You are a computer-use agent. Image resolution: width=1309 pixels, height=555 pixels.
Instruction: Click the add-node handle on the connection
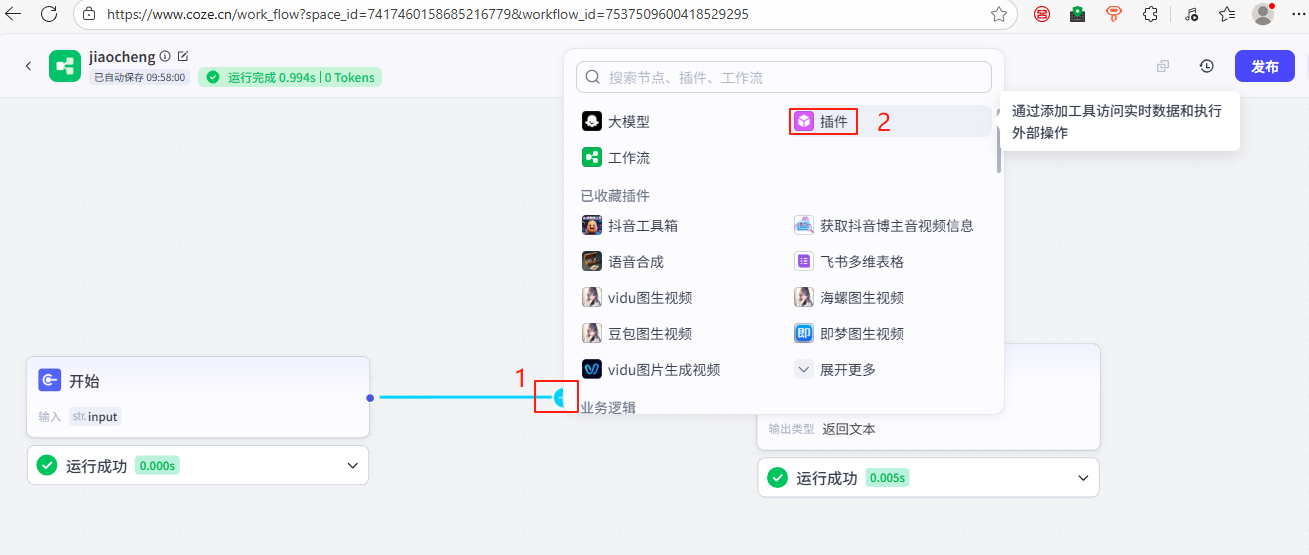point(560,397)
